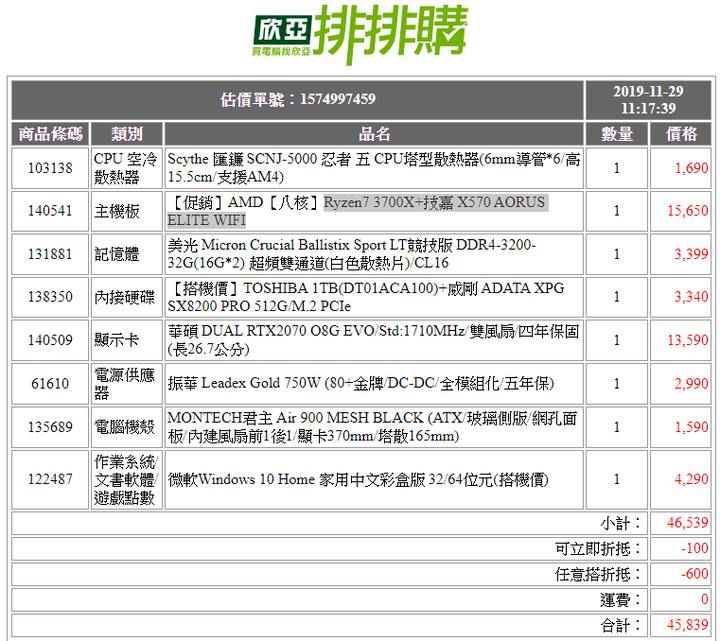Screen dimensions: 720x641
Task: Click the 華碩 DUAL RTX2070 product name
Action: 373,340
